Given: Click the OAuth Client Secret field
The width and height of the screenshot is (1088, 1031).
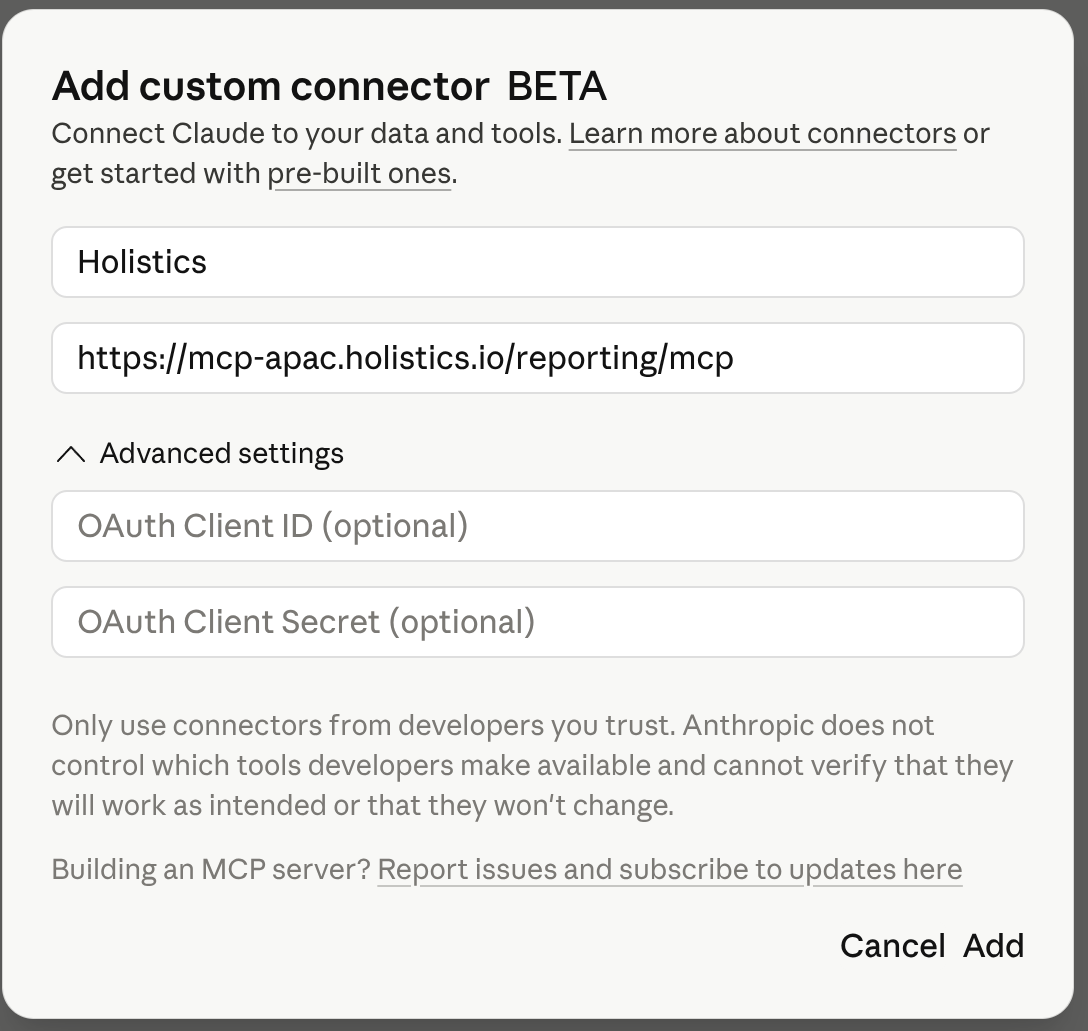Looking at the screenshot, I should [538, 622].
